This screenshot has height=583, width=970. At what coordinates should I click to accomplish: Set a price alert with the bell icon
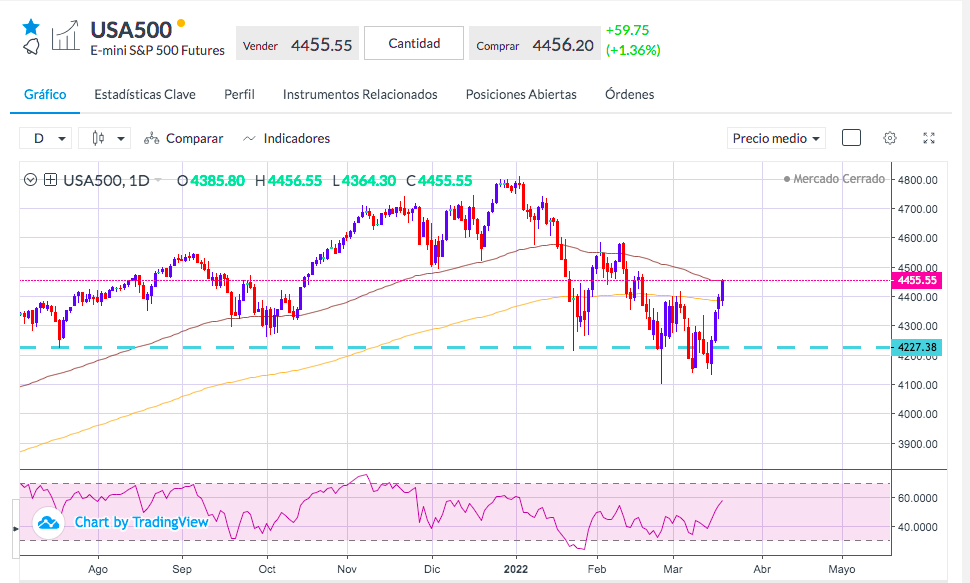31,46
